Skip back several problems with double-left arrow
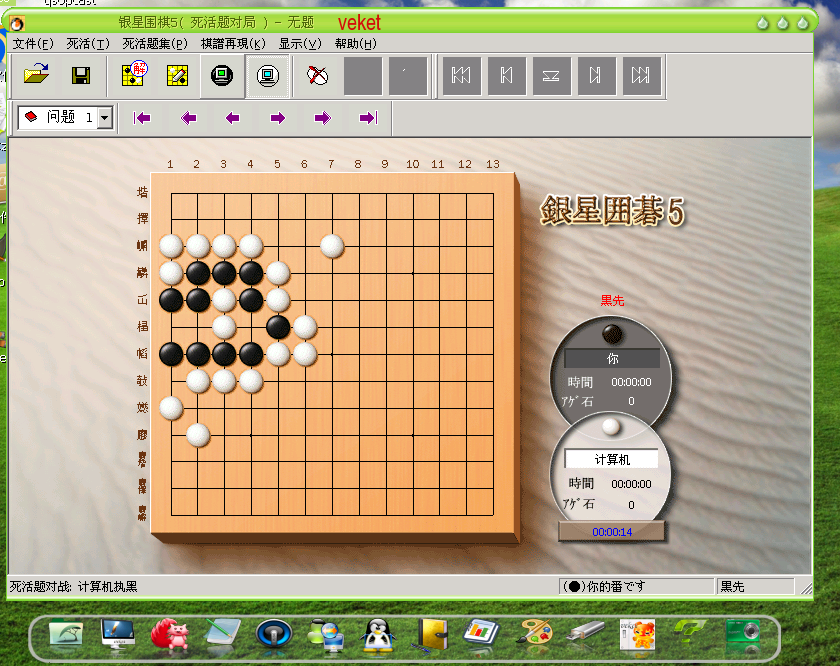The width and height of the screenshot is (840, 666). [188, 118]
